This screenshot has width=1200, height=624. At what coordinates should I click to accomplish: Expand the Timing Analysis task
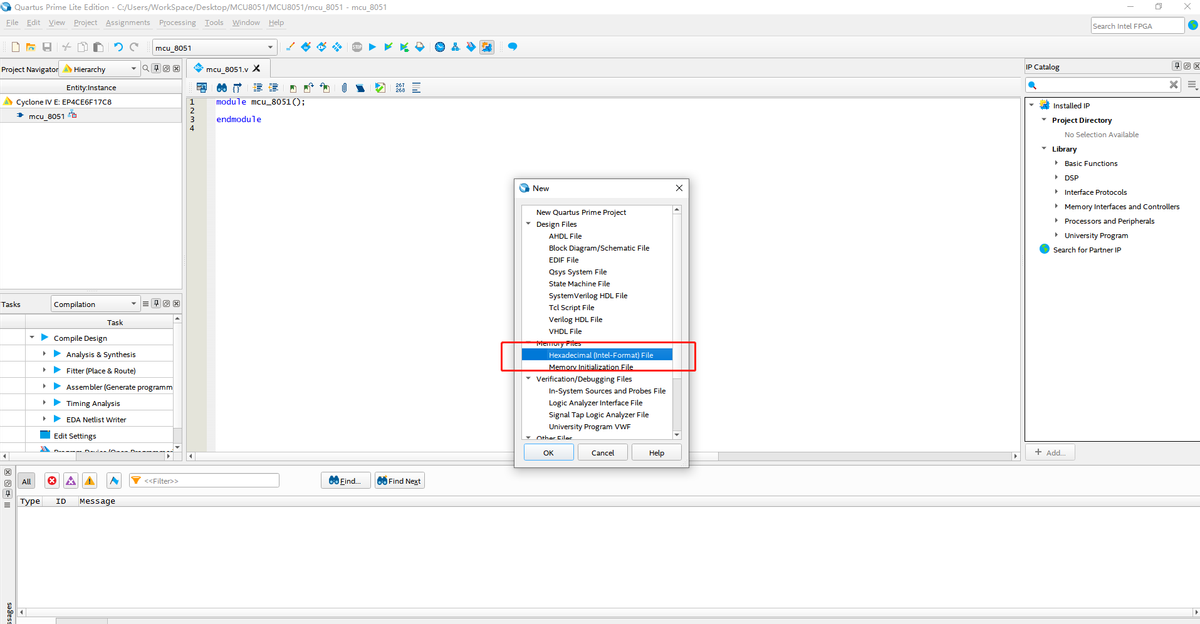tap(44, 403)
